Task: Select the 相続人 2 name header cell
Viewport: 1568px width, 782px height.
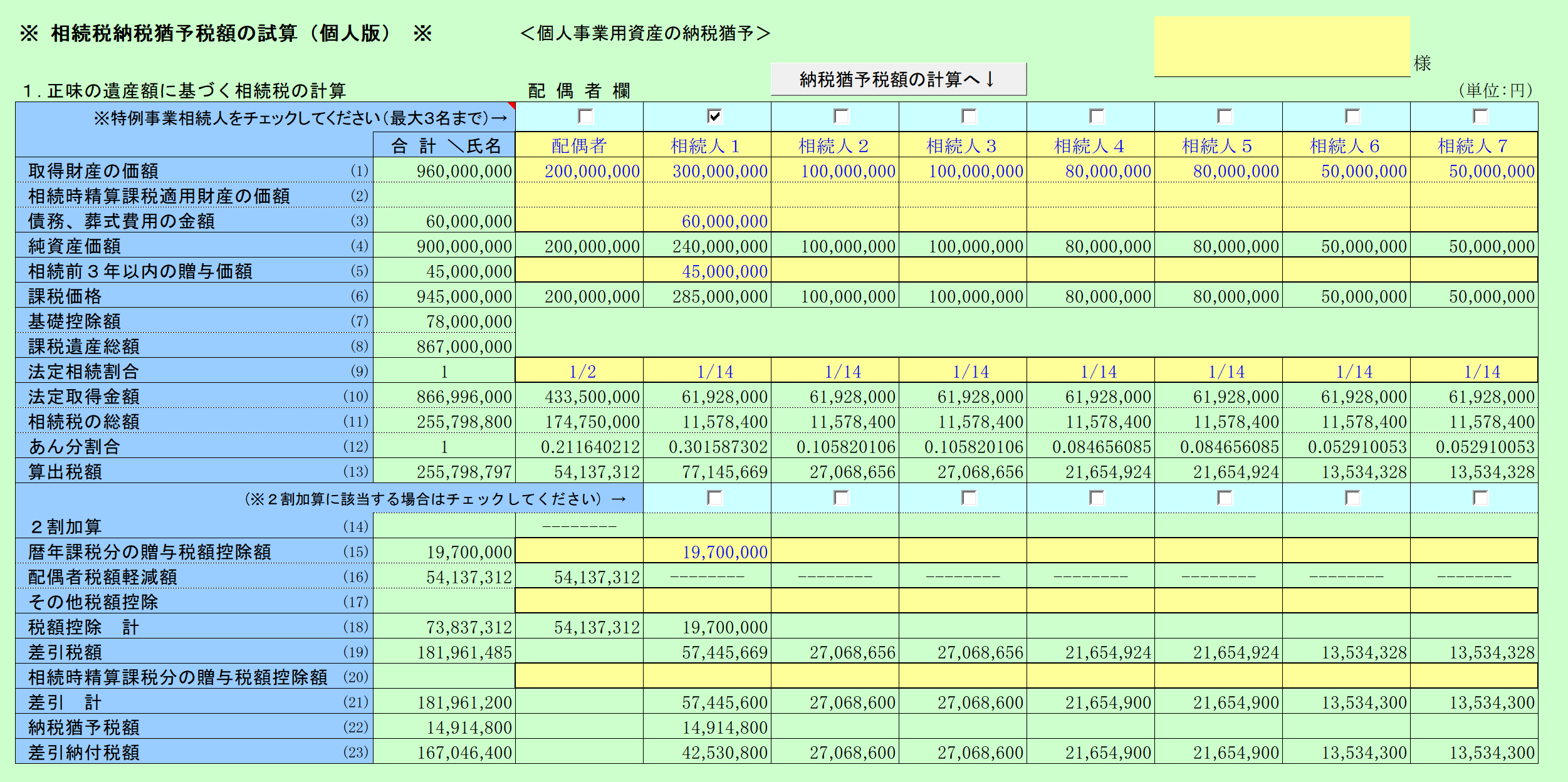Action: (x=835, y=145)
